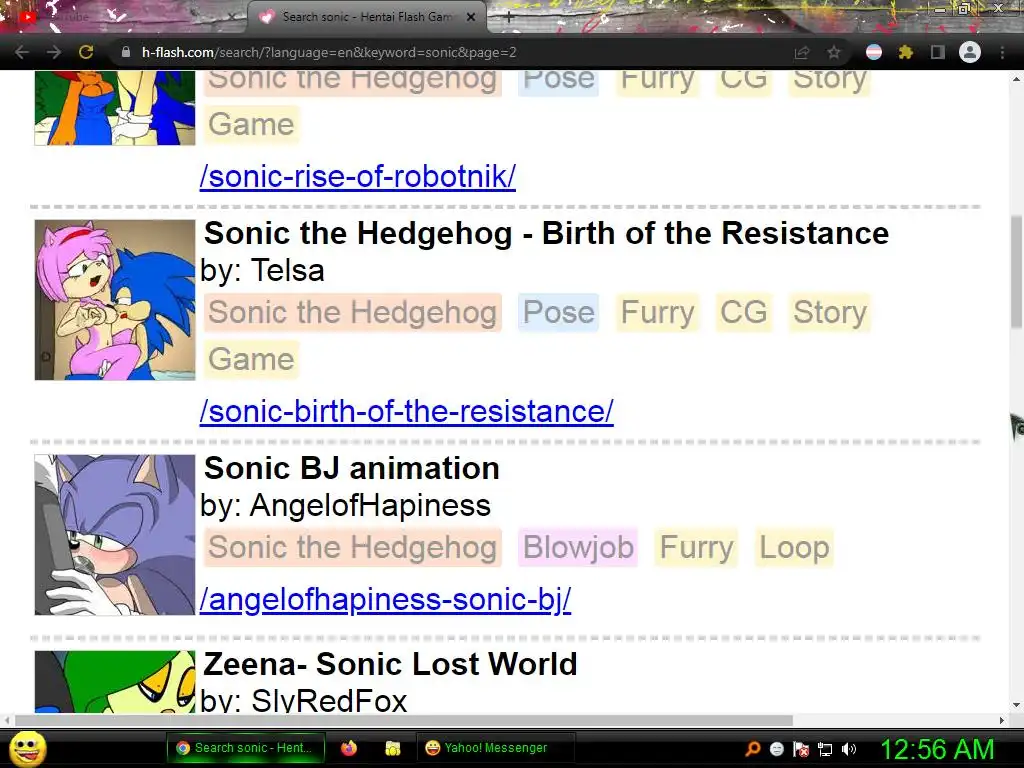This screenshot has width=1024, height=768.
Task: Click the share page icon in address bar
Action: tap(801, 52)
